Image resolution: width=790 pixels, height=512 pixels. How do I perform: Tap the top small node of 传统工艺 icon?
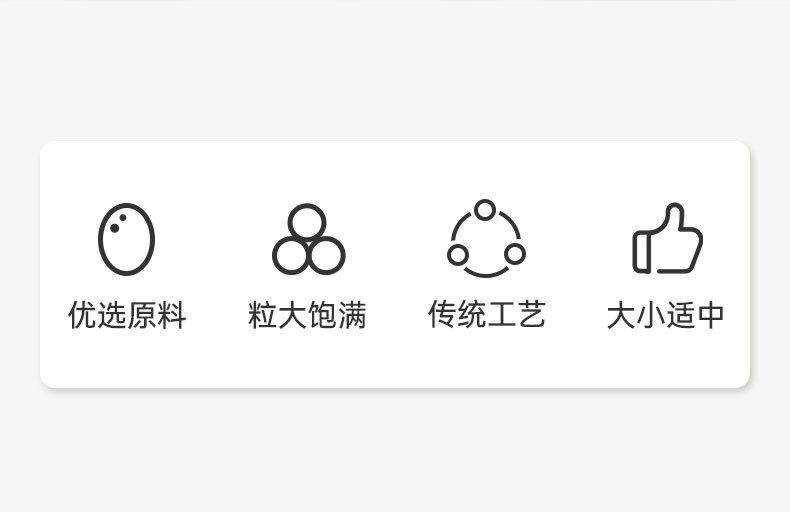click(485, 210)
